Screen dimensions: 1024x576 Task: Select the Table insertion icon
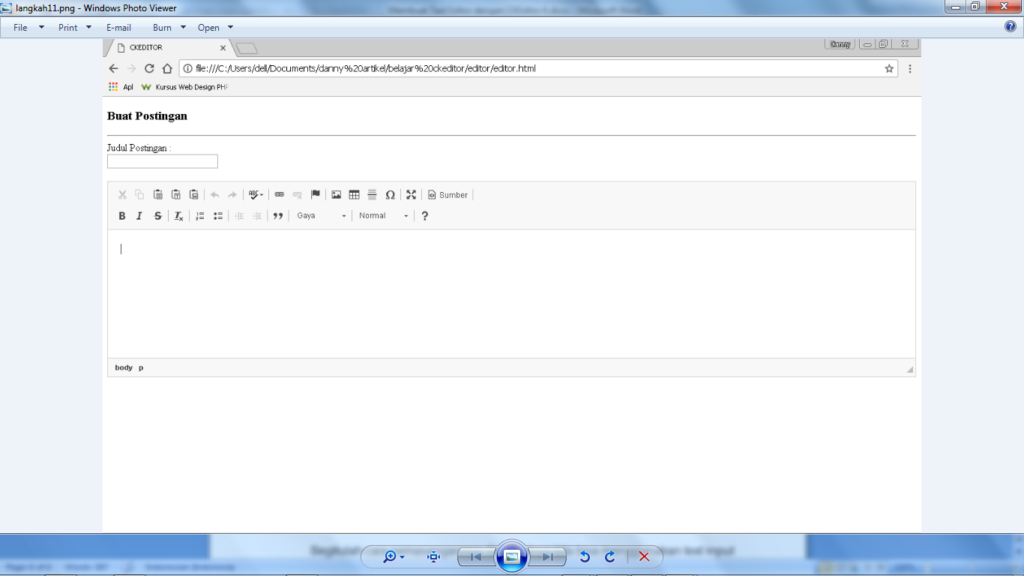click(353, 195)
